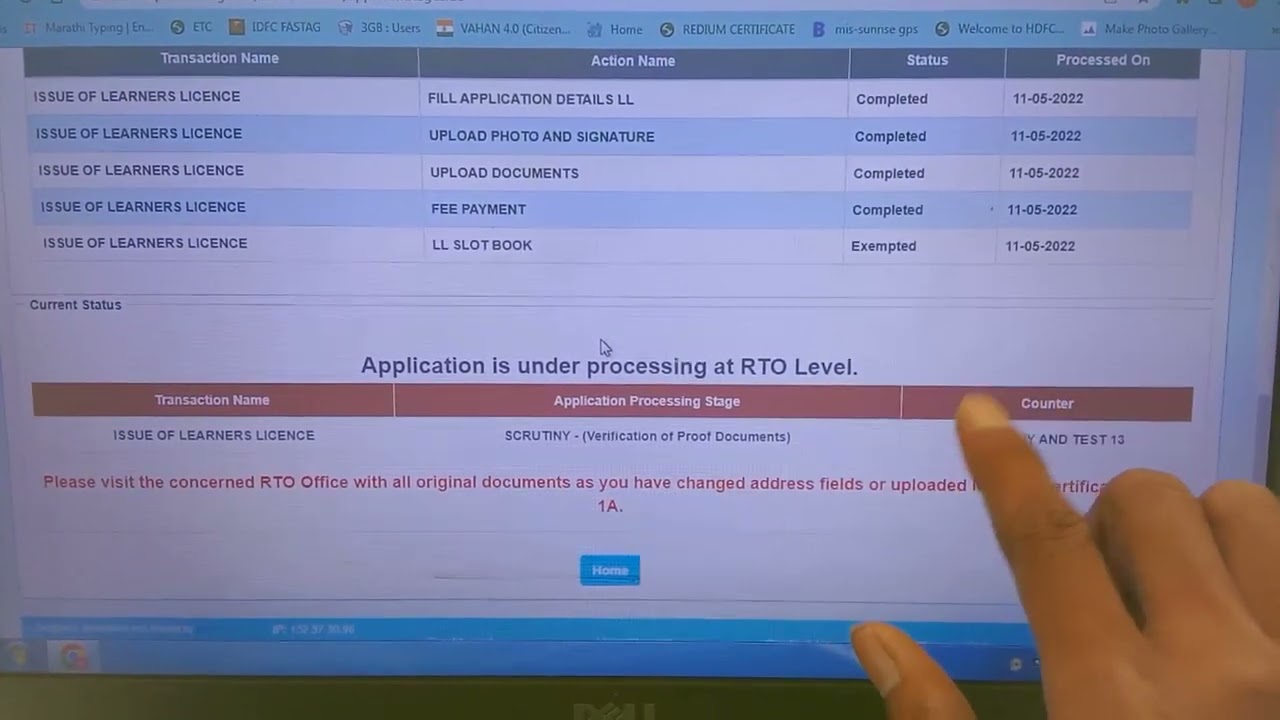This screenshot has width=1280, height=720.
Task: Open the Welcome to HDFC bookmark
Action: [x=1000, y=29]
